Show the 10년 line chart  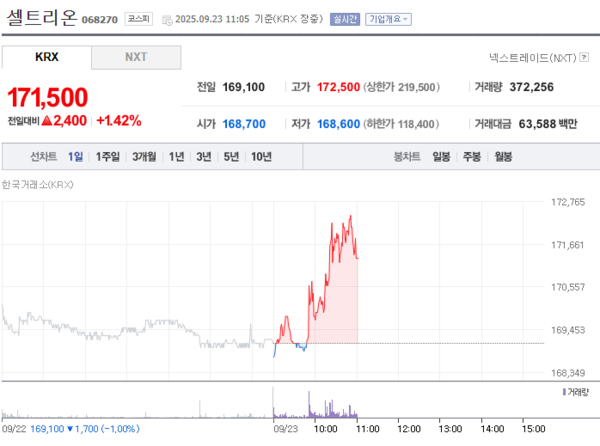261,156
